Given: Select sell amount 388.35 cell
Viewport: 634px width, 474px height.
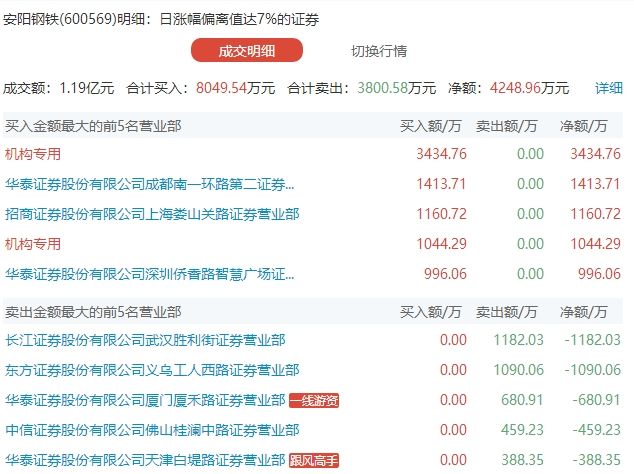Looking at the screenshot, I should (x=522, y=460).
